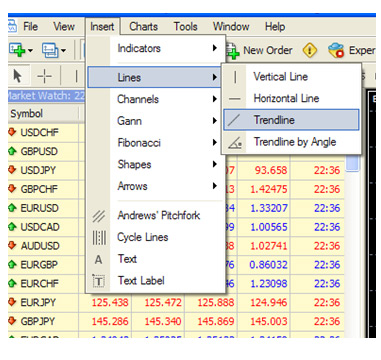This screenshot has width=381, height=360.
Task: Click the Trendline by Angle icon
Action: pyautogui.click(x=235, y=143)
